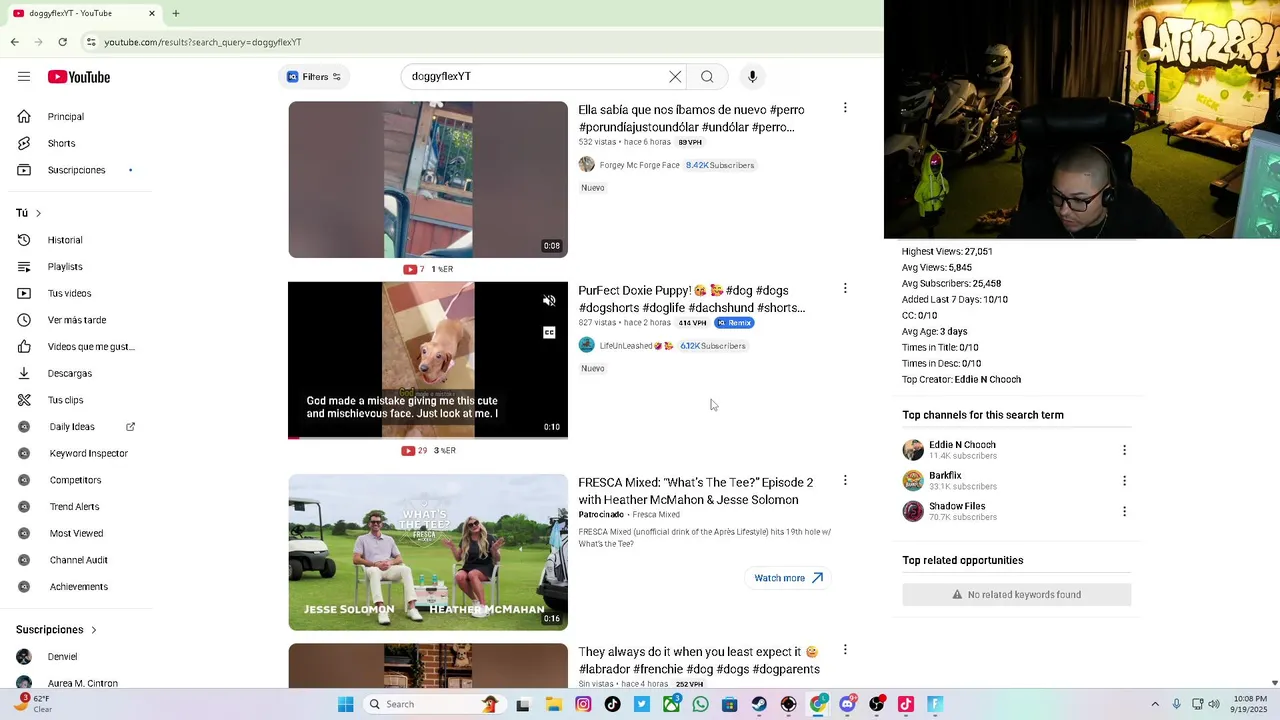The height and width of the screenshot is (720, 1280).
Task: Open more options for Ella sabía video
Action: coord(845,107)
